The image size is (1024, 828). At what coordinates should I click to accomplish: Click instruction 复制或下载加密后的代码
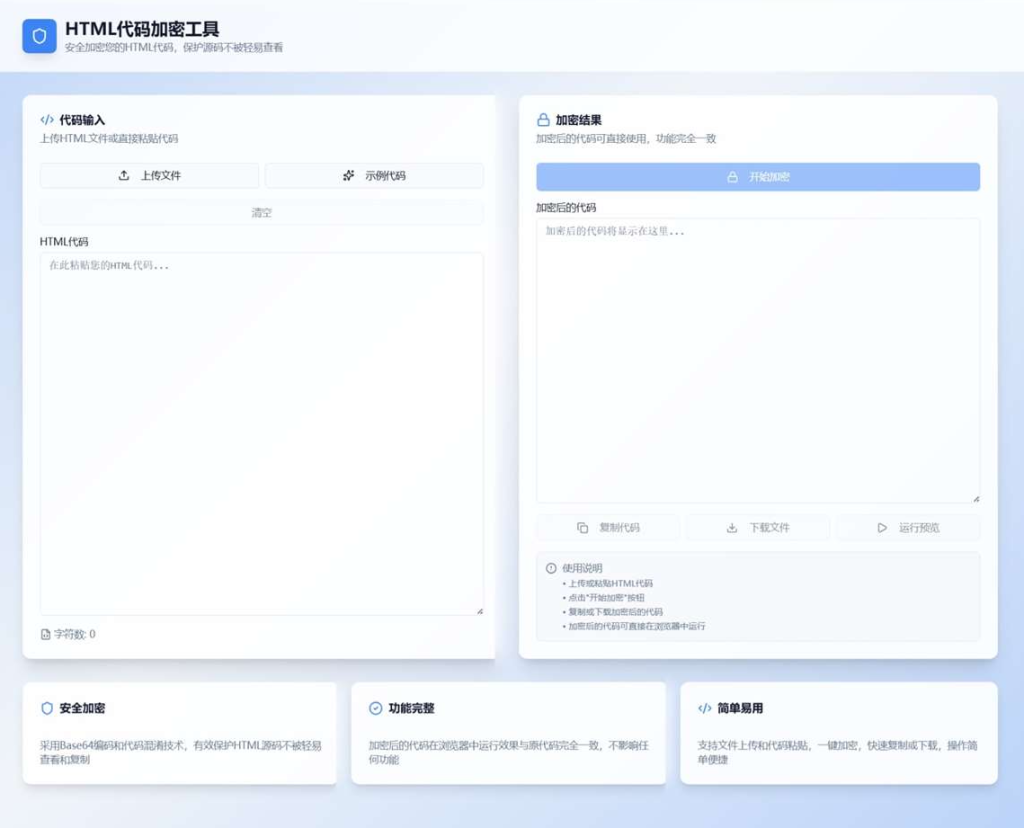click(x=615, y=612)
